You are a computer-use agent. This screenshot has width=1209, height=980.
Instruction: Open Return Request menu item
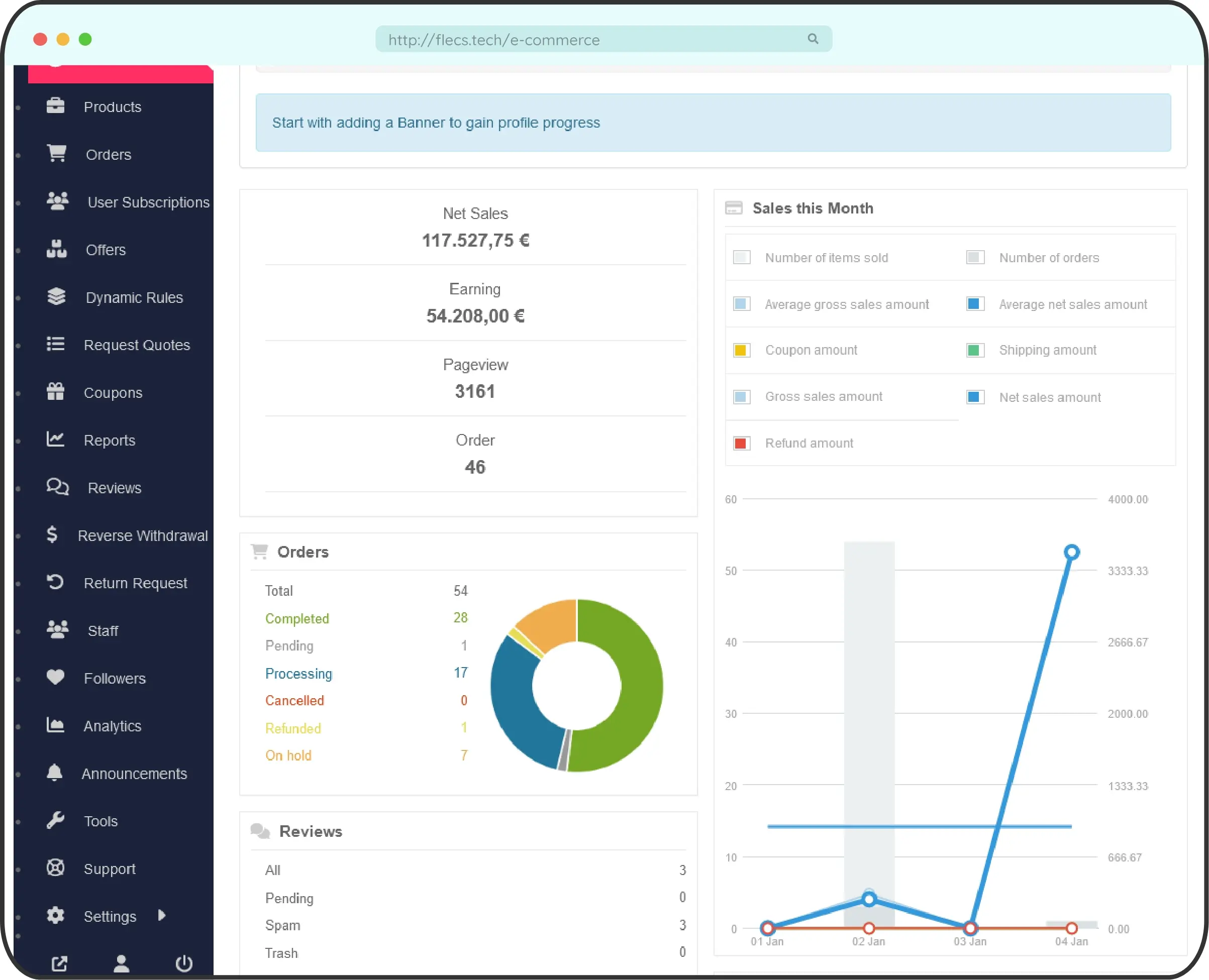point(136,583)
